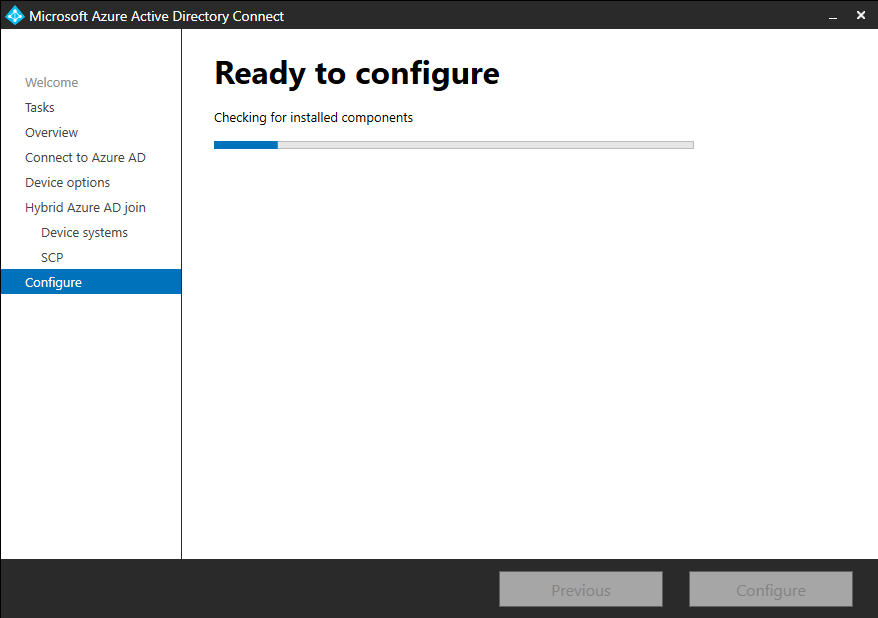878x618 pixels.
Task: Click the window title 'Microsoft Azure Active Directory Connect'
Action: 156,16
